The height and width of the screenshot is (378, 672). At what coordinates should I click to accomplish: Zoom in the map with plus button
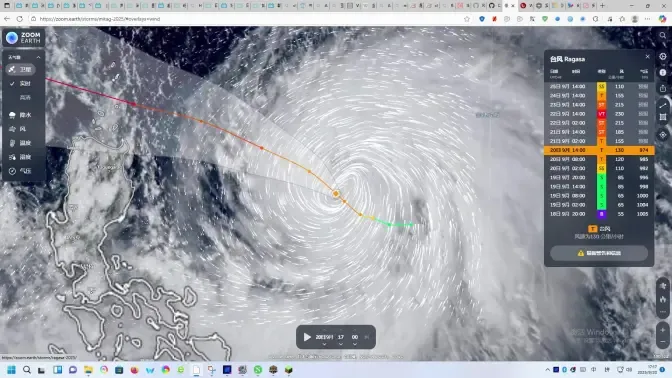click(x=663, y=330)
